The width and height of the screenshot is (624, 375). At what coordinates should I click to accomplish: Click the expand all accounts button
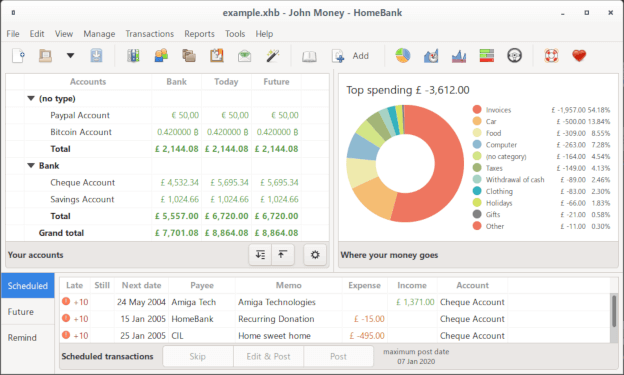coord(260,254)
